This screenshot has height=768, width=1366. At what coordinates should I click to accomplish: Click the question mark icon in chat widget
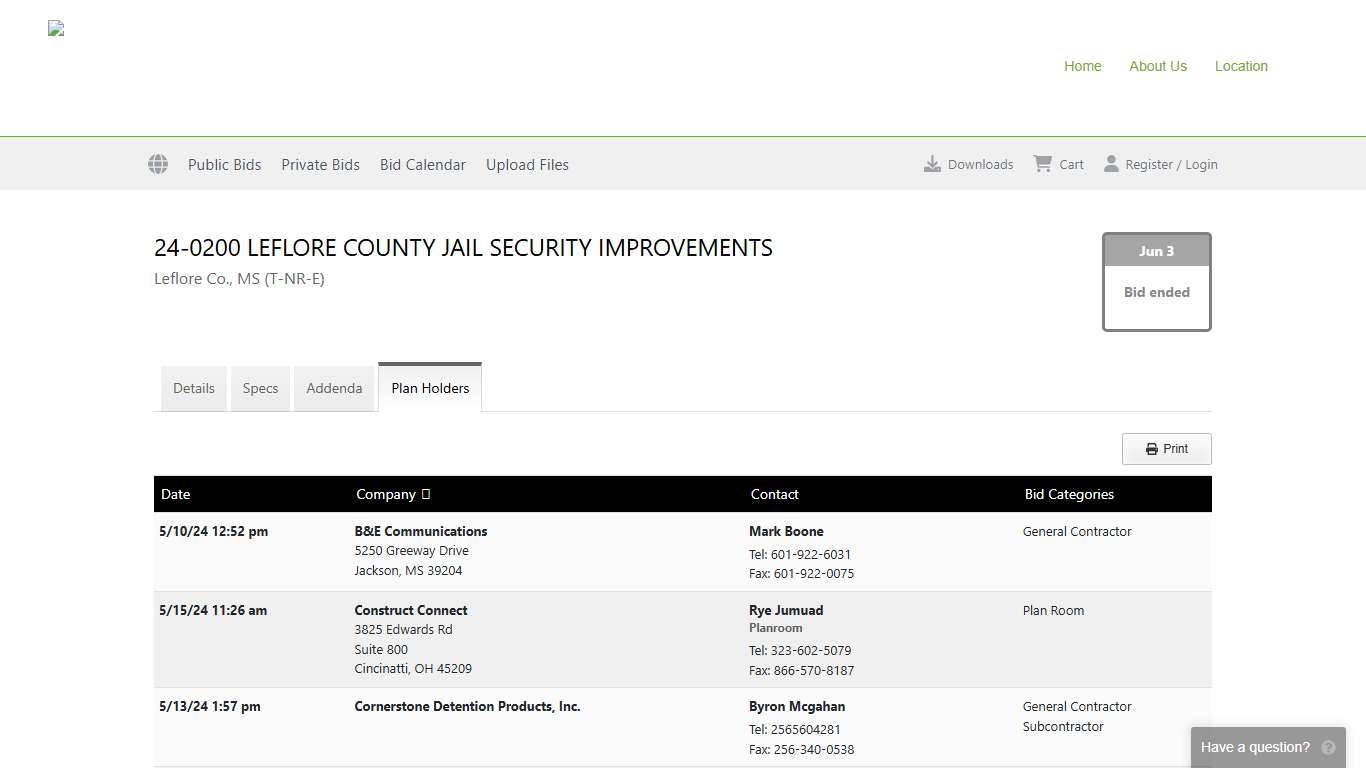[x=1328, y=747]
